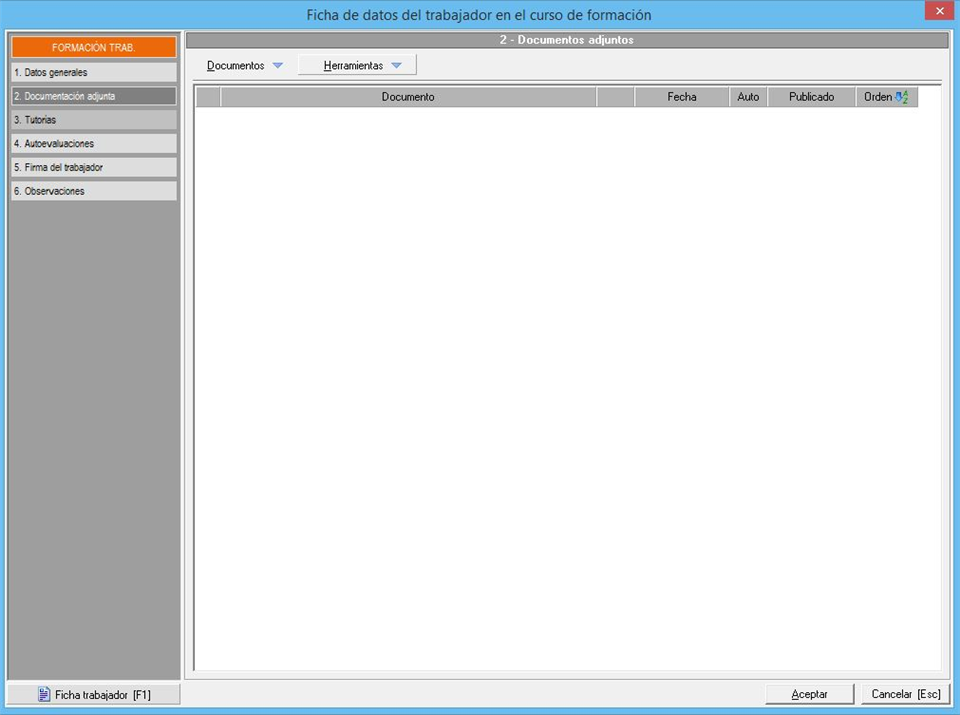Click the sort A-Z icon in Orden column

pyautogui.click(x=902, y=97)
